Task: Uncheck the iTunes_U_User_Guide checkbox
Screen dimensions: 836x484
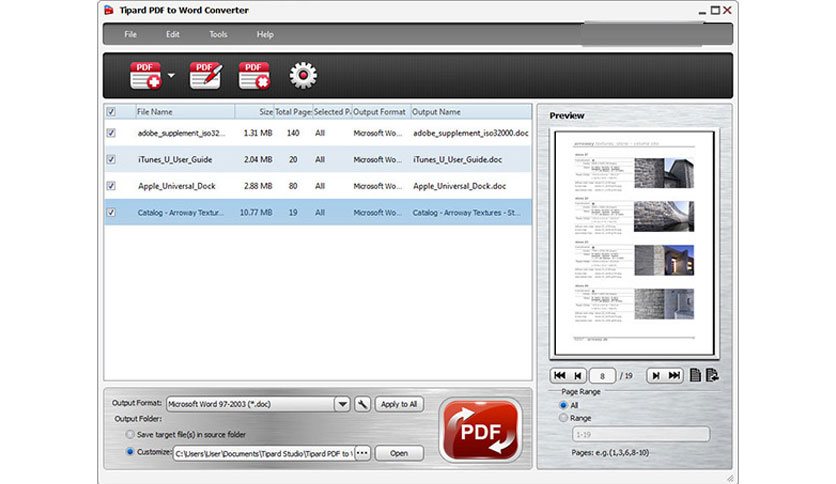Action: click(x=111, y=159)
